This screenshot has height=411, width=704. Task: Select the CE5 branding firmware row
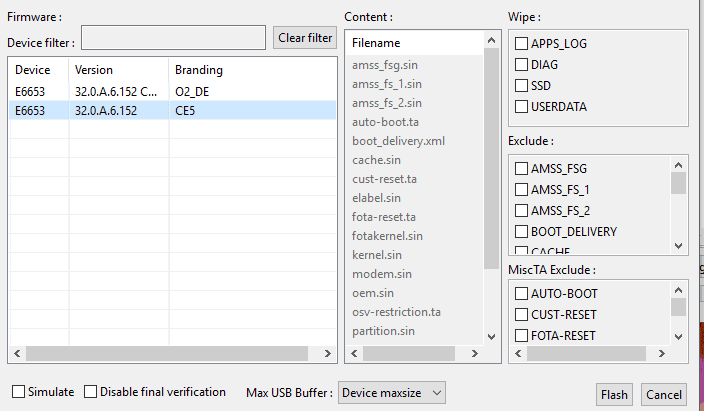[172, 110]
